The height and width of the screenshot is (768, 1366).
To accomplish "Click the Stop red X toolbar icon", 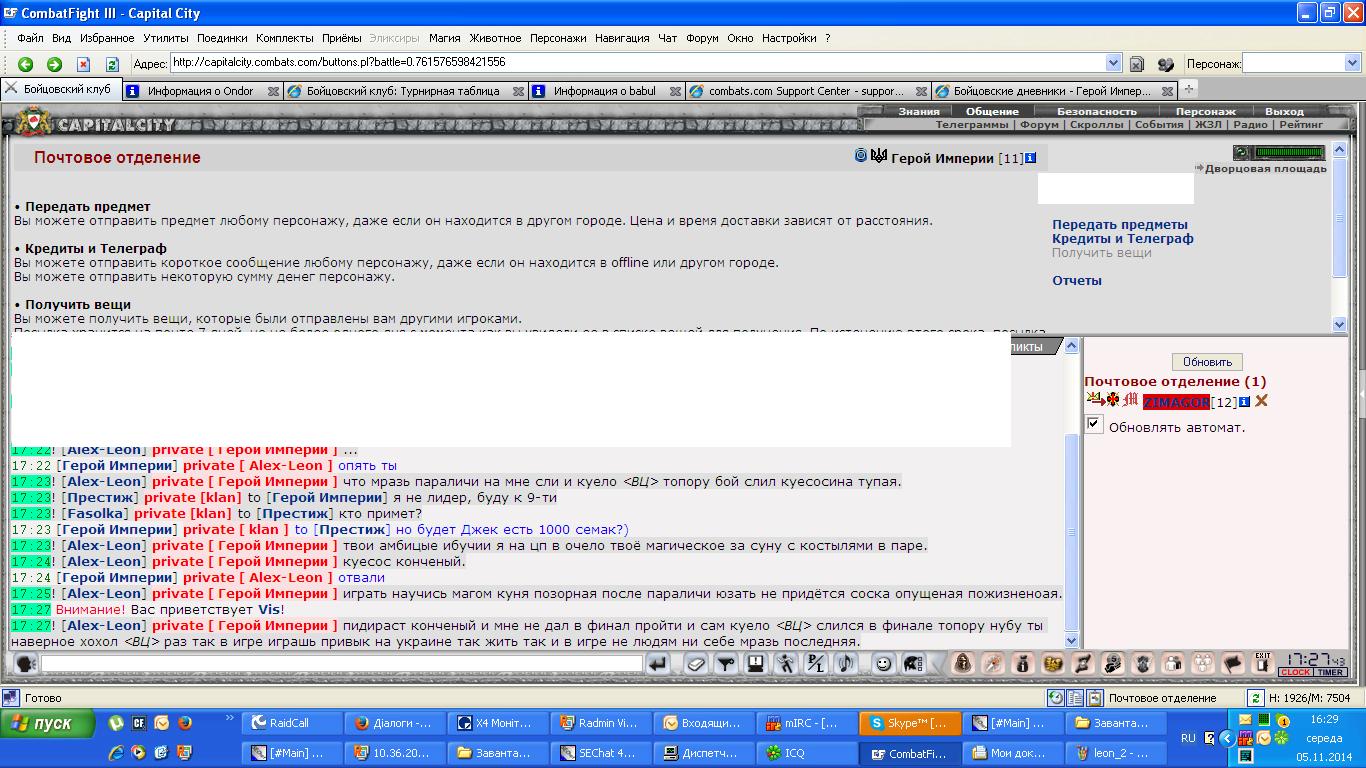I will (x=84, y=63).
